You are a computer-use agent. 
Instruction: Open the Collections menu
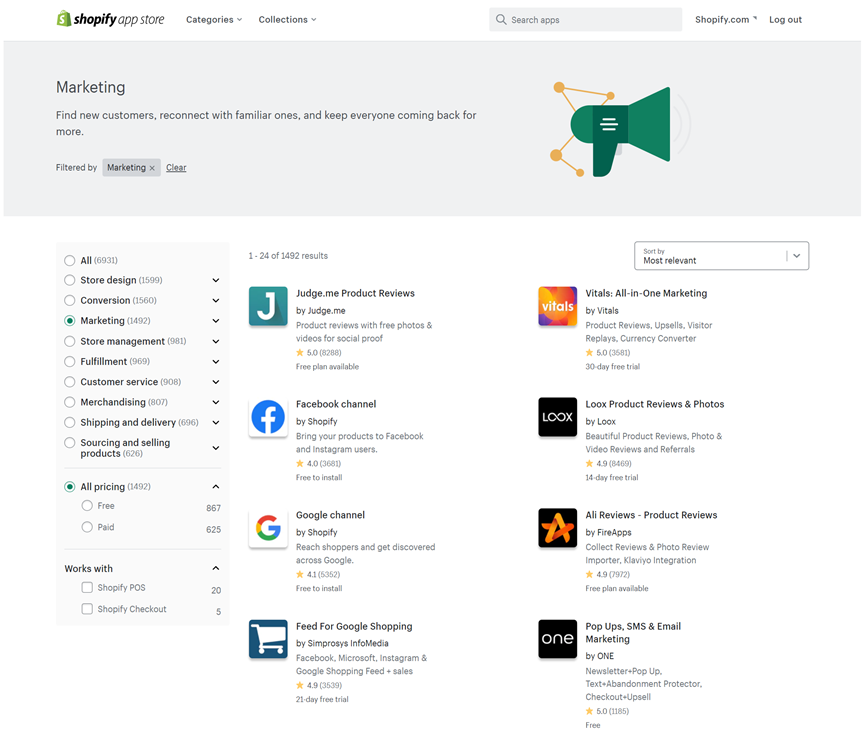(x=287, y=20)
